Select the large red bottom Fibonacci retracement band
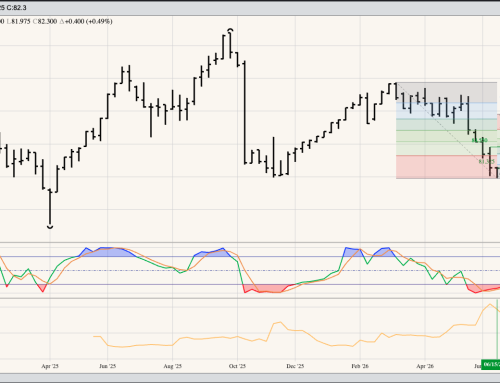Image resolution: width=500 pixels, height=383 pixels. (447, 167)
